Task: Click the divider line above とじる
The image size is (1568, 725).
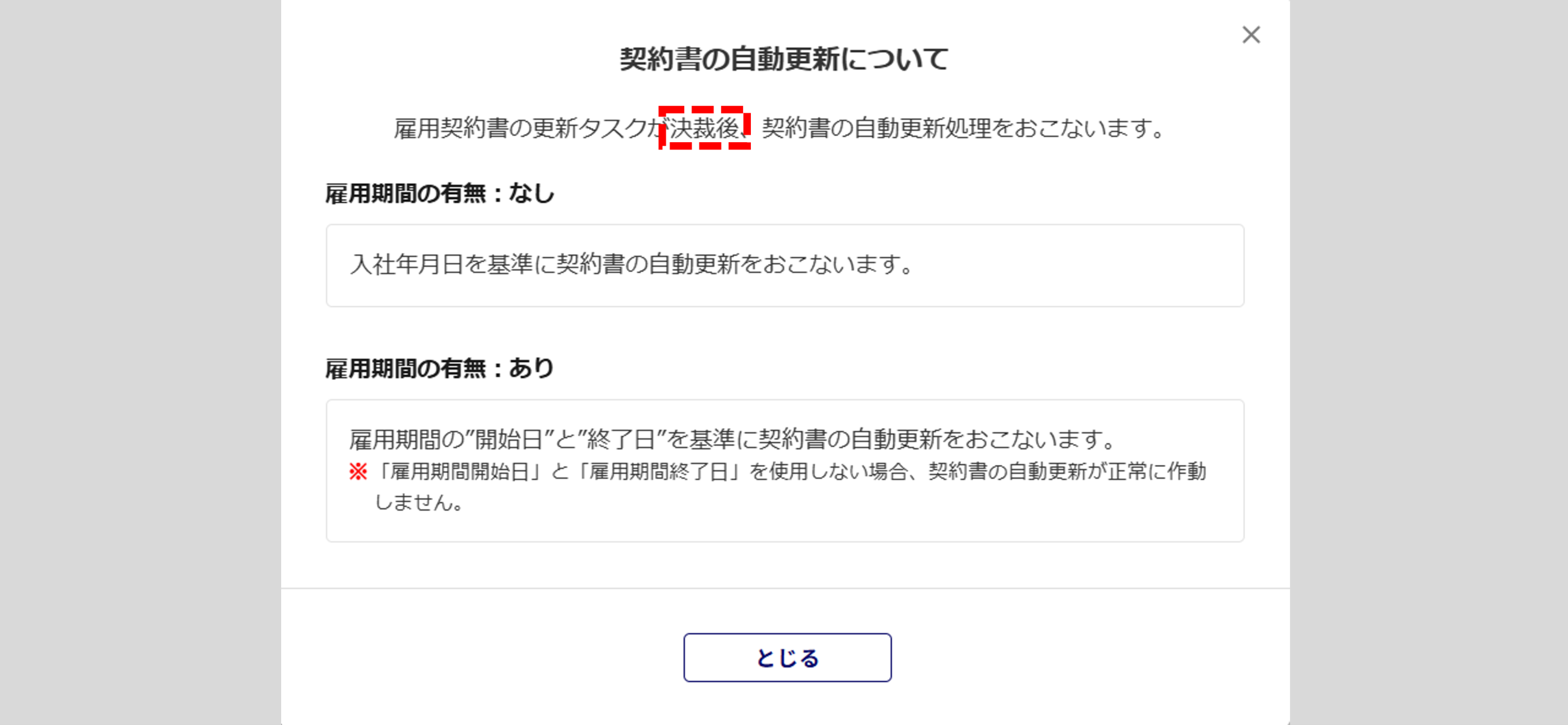Action: tap(785, 588)
